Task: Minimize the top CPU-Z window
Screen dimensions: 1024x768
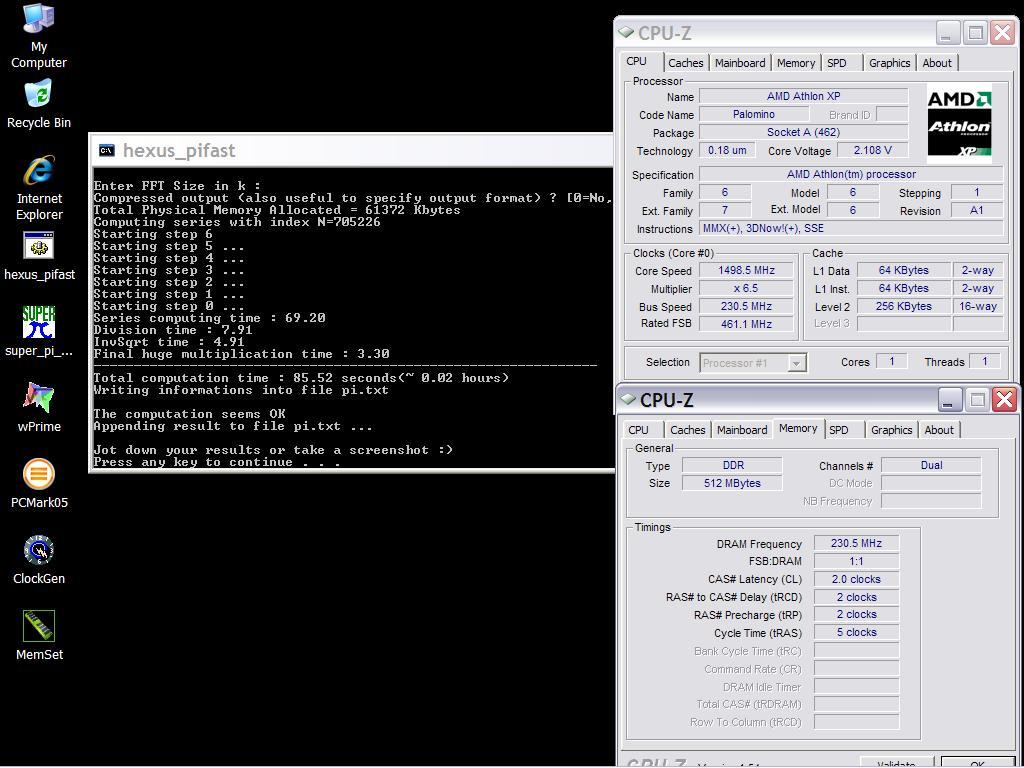Action: 948,32
